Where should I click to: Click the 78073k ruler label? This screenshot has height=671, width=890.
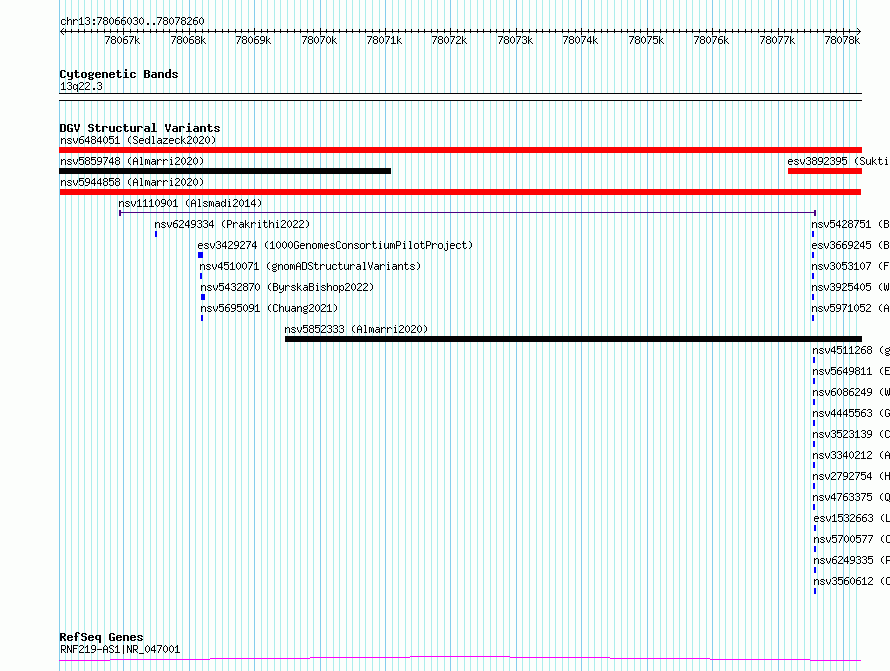point(515,40)
